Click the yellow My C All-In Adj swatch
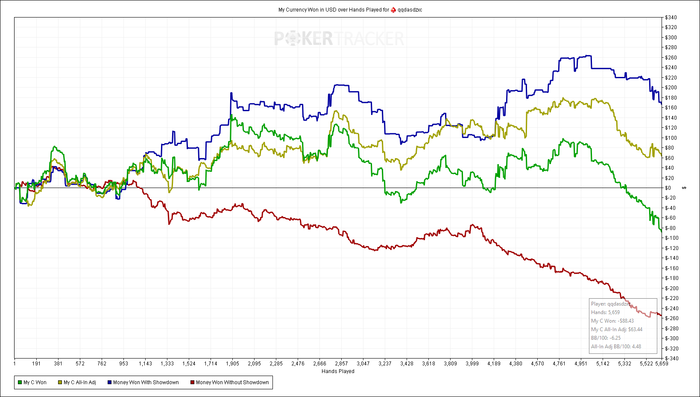Image resolution: width=700 pixels, height=397 pixels. click(x=60, y=382)
